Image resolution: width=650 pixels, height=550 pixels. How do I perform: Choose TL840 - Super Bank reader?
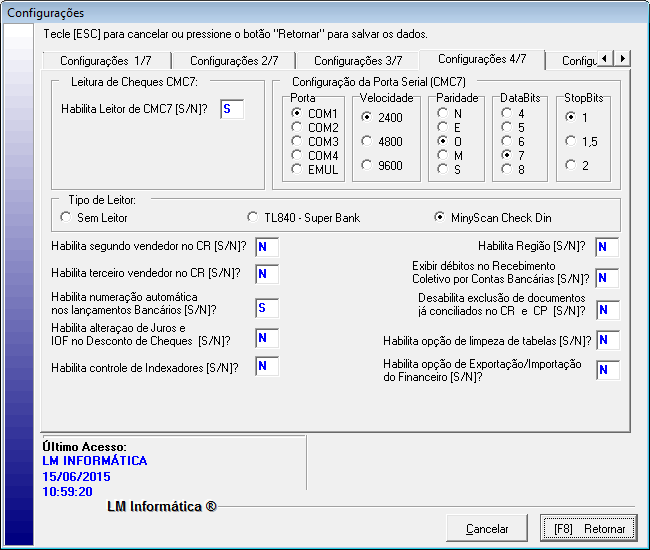(x=253, y=217)
